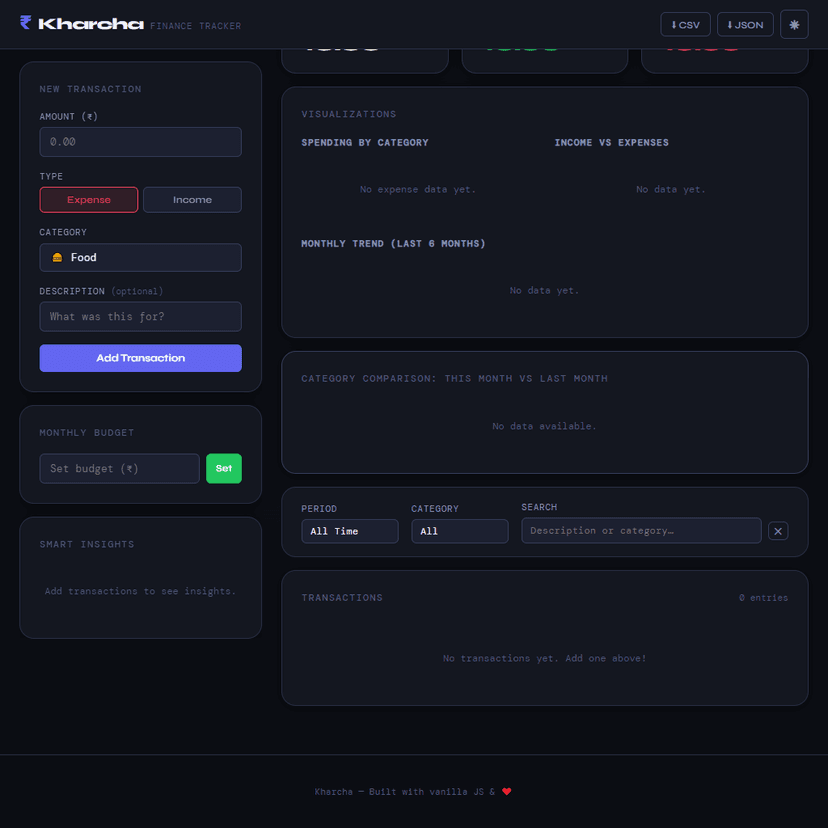Click the rupee logo icon

click(x=26, y=24)
